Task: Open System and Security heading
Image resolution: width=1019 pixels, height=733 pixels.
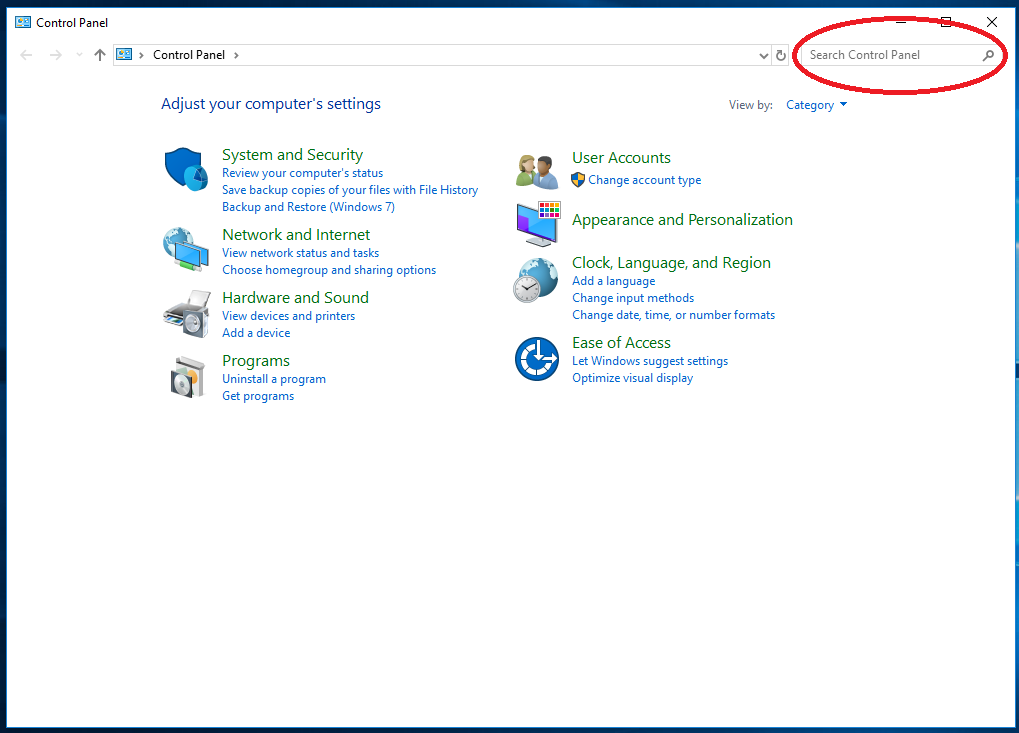Action: tap(292, 155)
